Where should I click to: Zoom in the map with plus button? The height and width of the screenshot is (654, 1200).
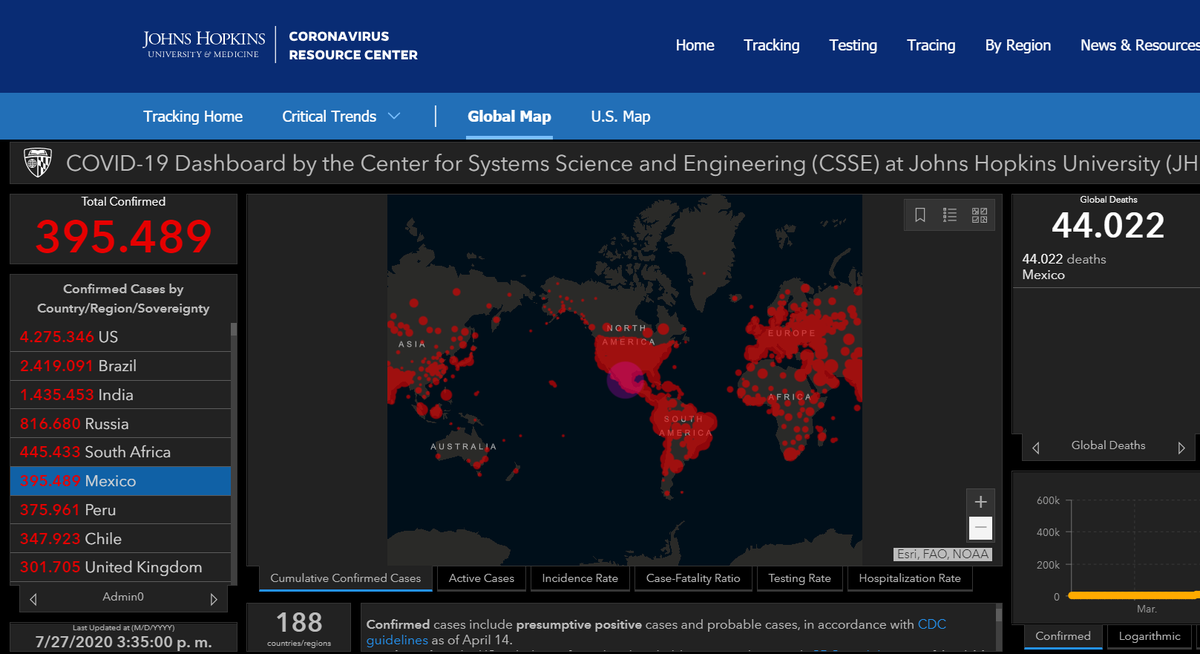pos(980,502)
